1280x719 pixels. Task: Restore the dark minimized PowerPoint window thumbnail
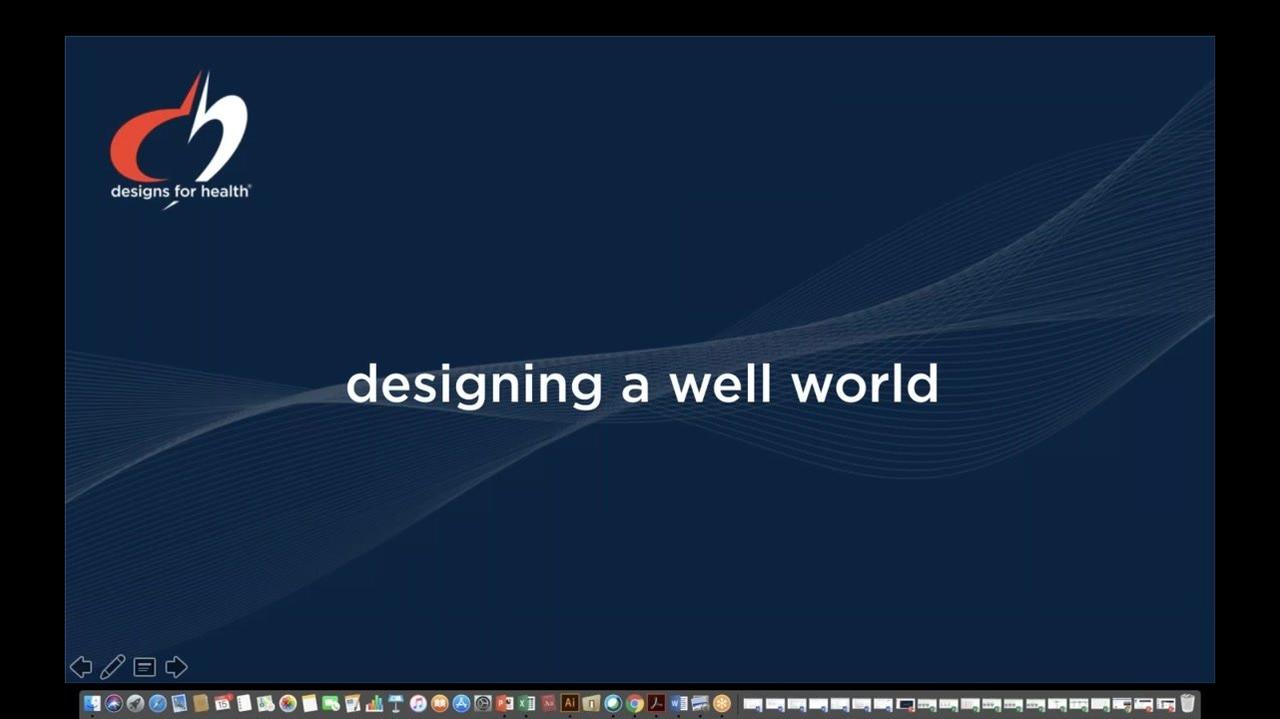click(x=906, y=704)
